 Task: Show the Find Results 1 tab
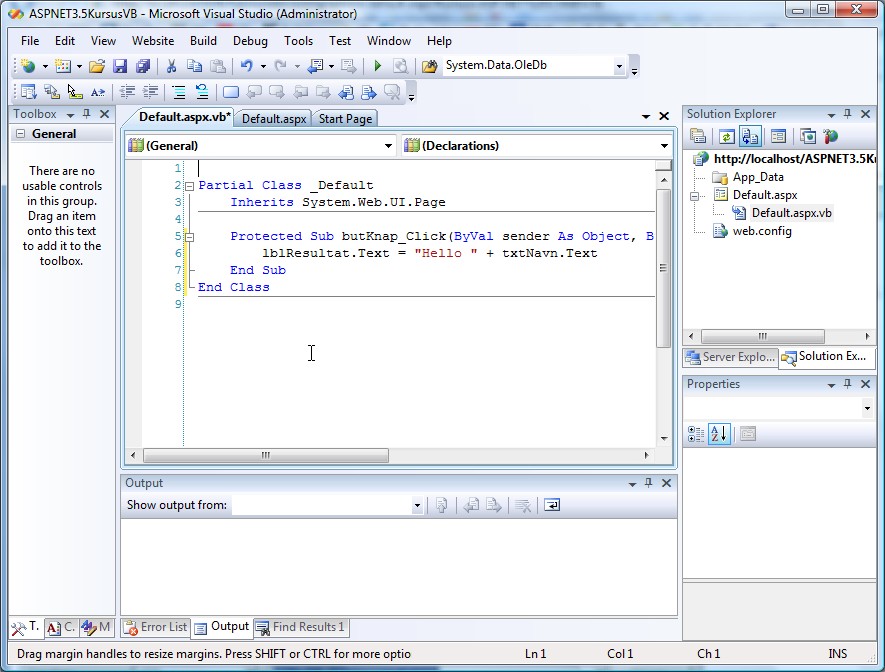[301, 627]
